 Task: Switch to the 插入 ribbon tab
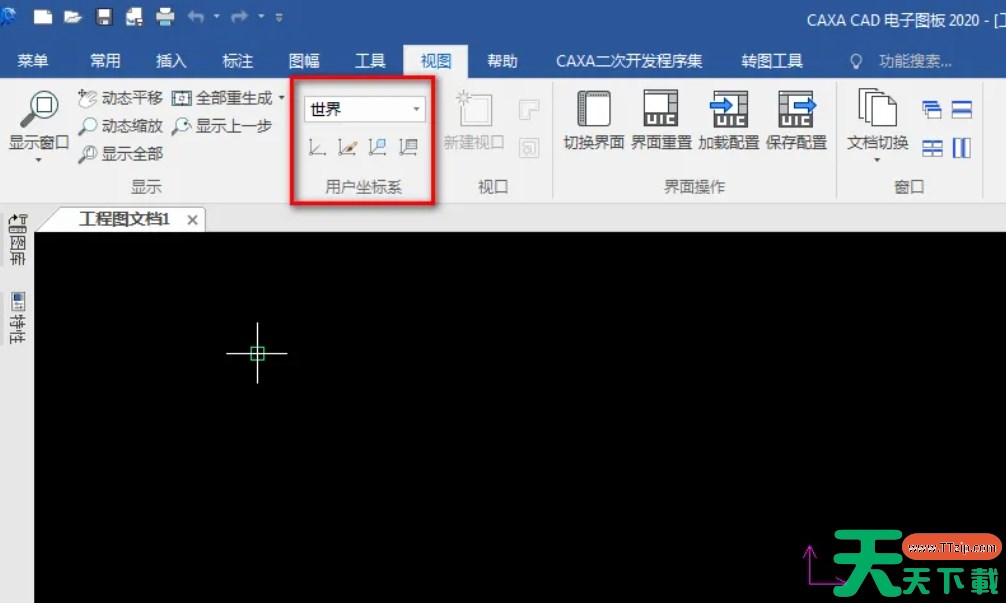point(171,61)
